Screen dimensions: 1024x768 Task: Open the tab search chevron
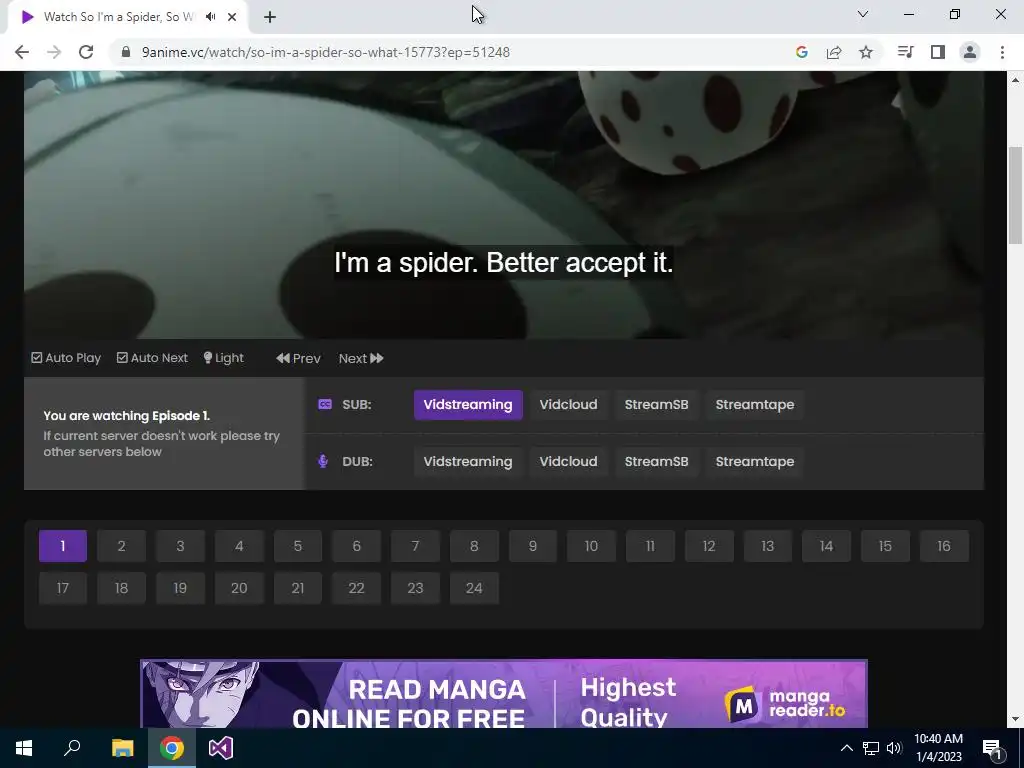[x=863, y=14]
